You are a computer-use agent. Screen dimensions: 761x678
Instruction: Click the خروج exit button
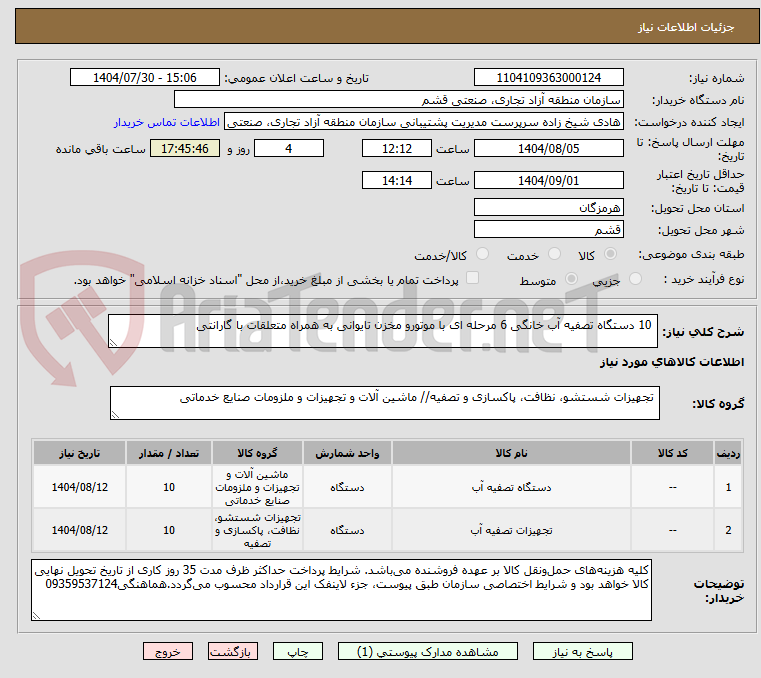point(168,651)
